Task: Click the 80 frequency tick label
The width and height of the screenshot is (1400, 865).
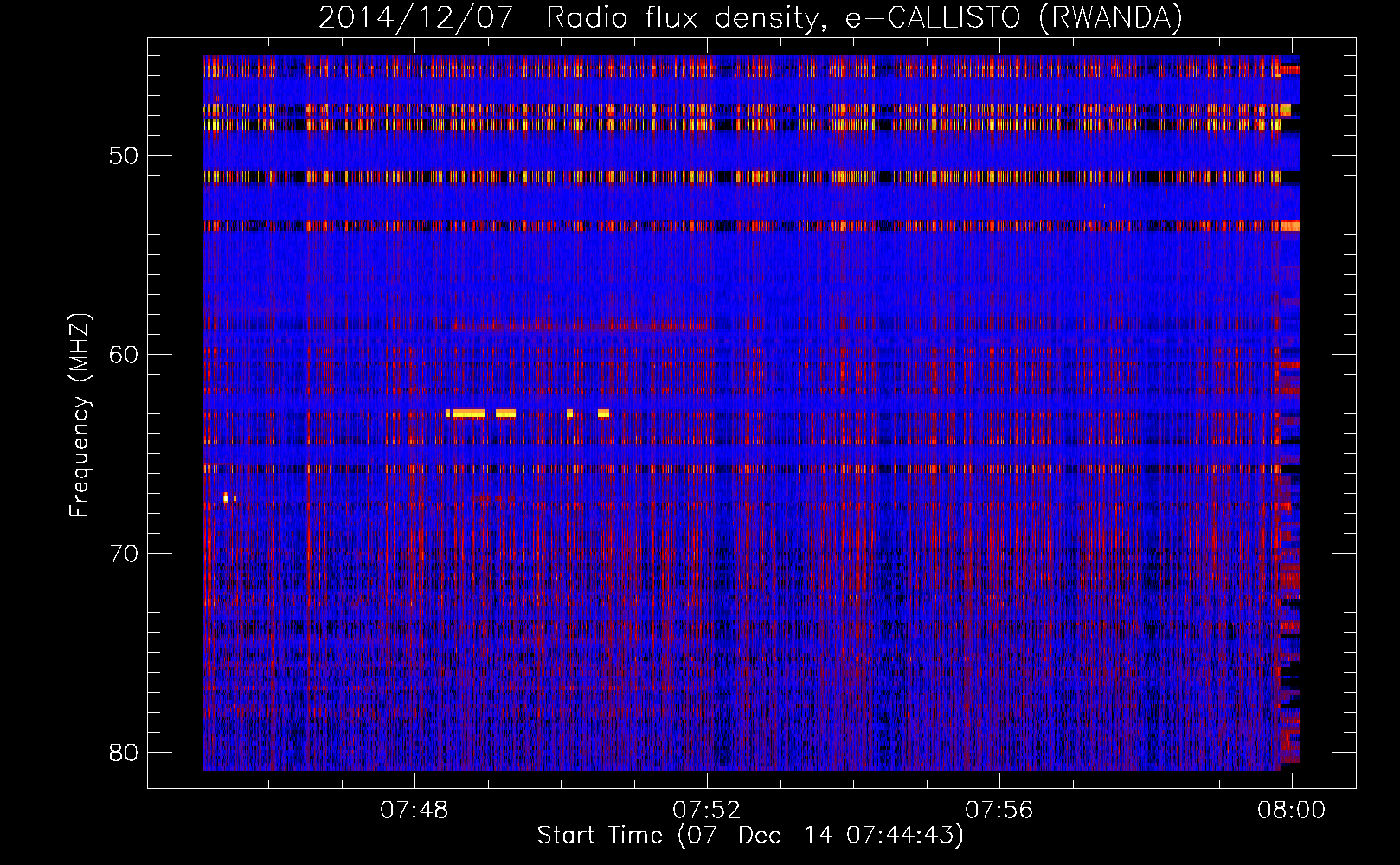Action: tap(125, 752)
